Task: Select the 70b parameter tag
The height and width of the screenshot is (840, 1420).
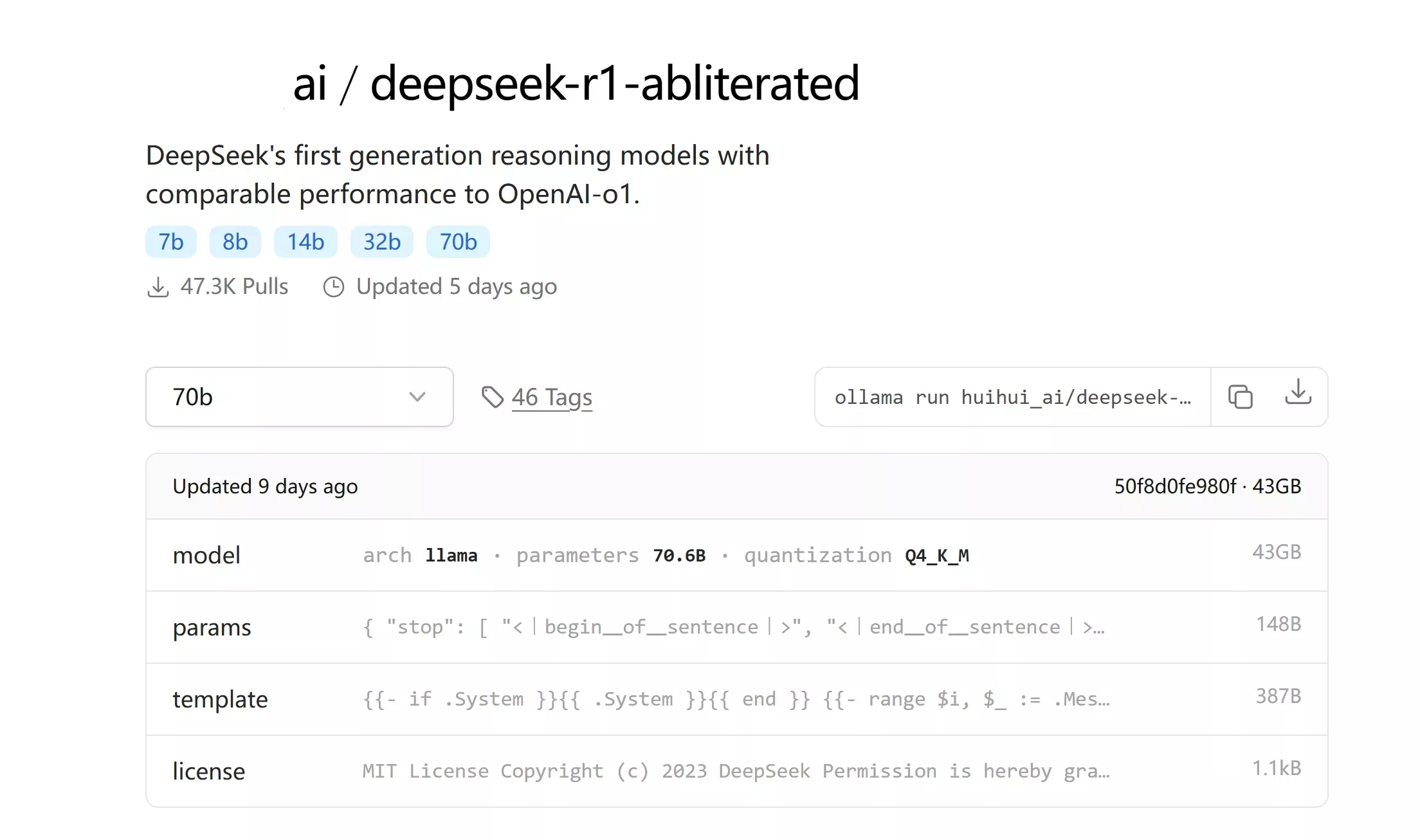Action: (457, 242)
